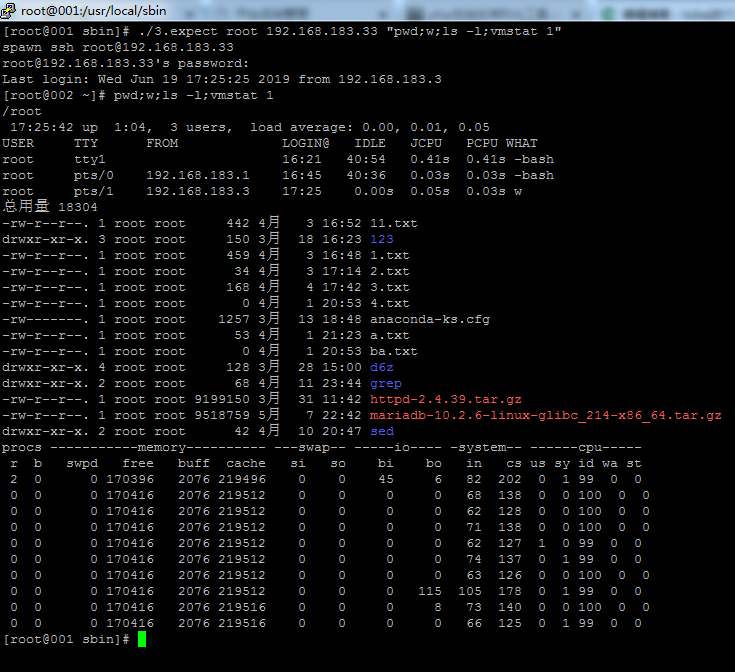Click the 11.txt filename
This screenshot has width=735, height=672.
tap(394, 224)
